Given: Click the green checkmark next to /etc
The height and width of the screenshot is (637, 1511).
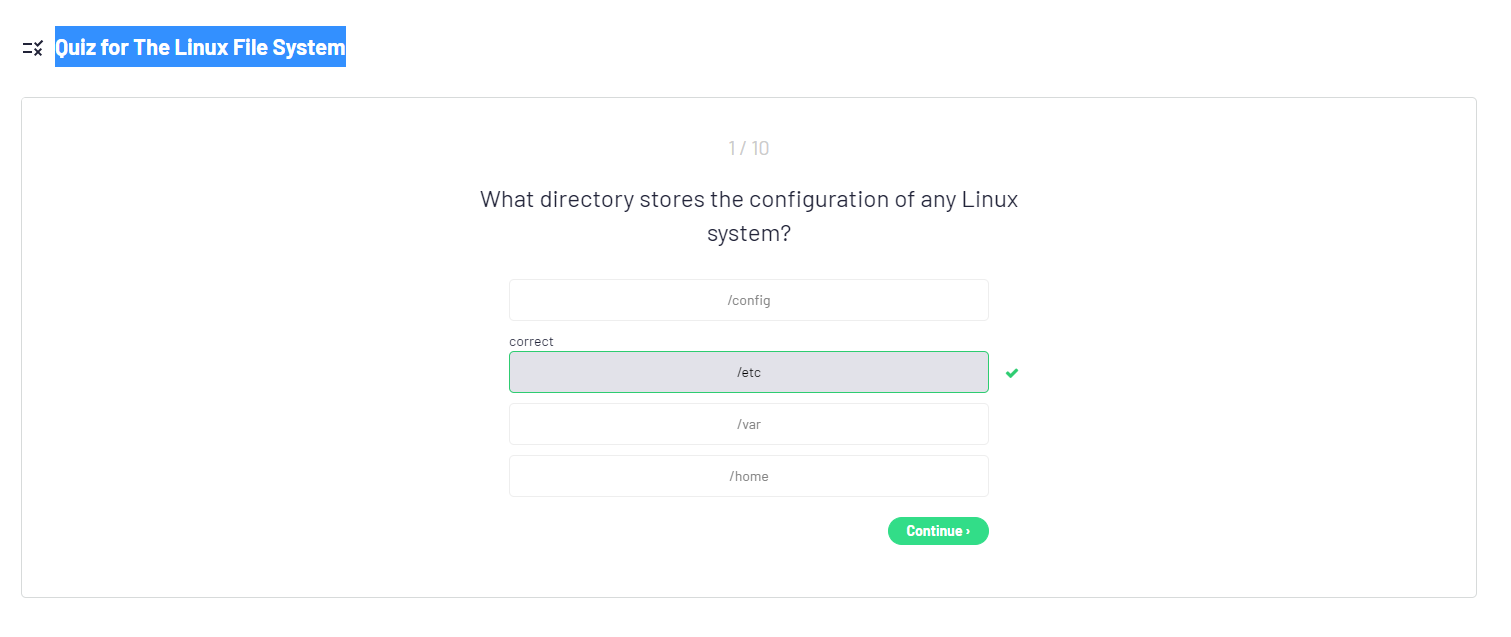Looking at the screenshot, I should [x=1012, y=373].
